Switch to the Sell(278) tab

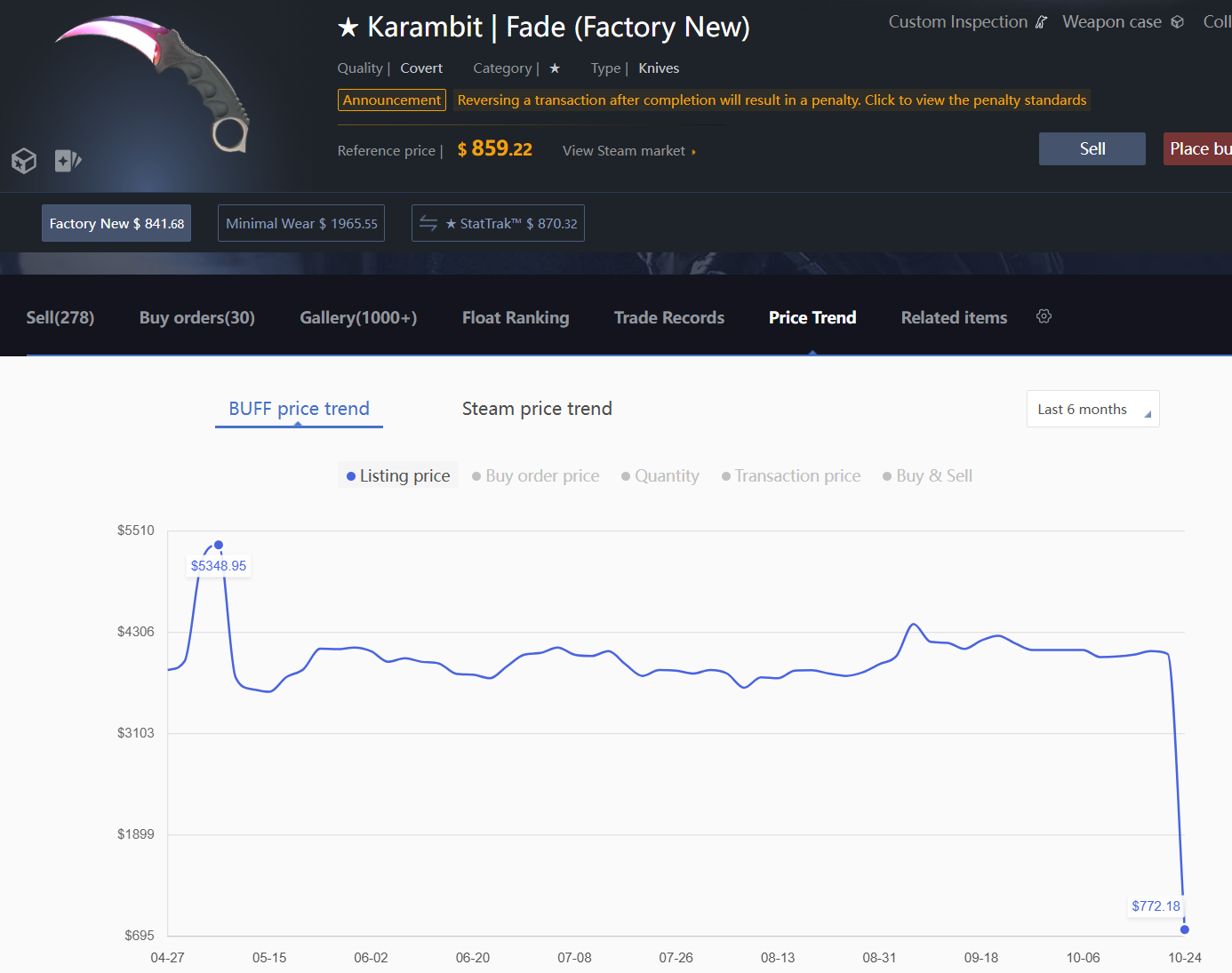coord(60,317)
